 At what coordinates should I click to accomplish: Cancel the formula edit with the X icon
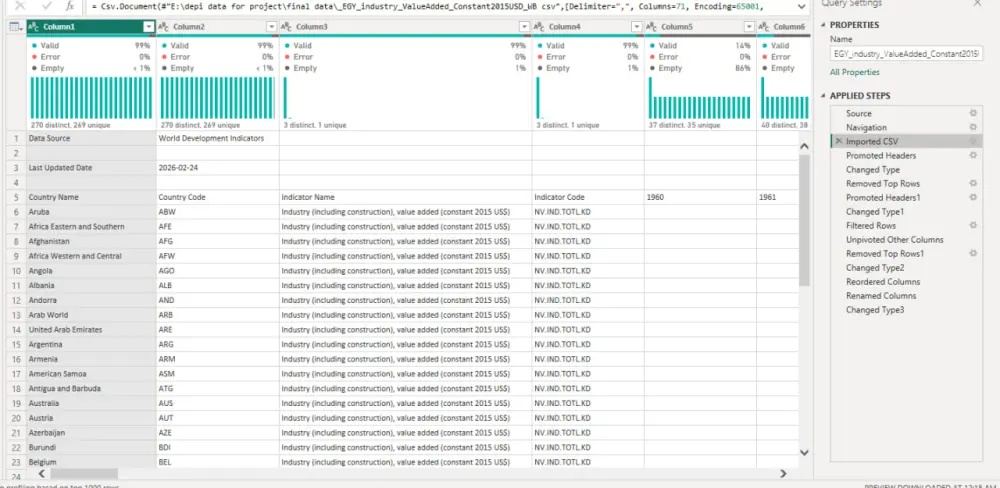[20, 6]
